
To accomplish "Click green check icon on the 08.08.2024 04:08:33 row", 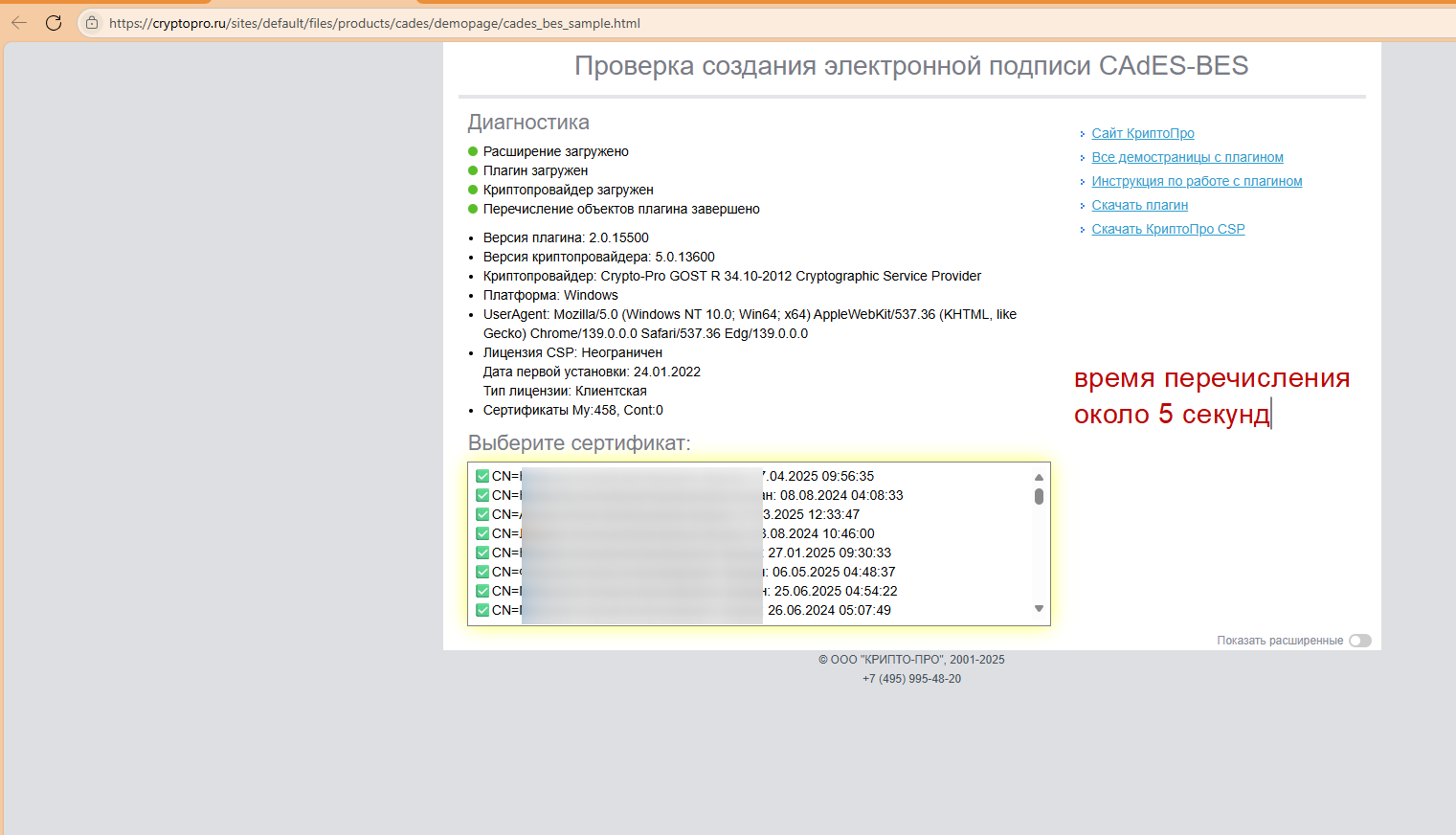I will coord(482,495).
